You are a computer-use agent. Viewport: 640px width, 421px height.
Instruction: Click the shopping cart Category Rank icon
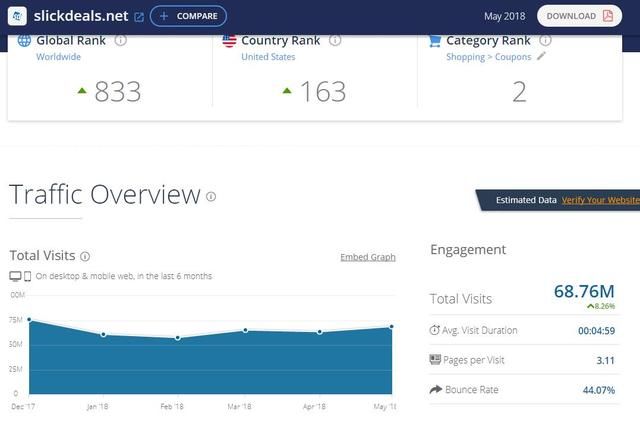(434, 41)
